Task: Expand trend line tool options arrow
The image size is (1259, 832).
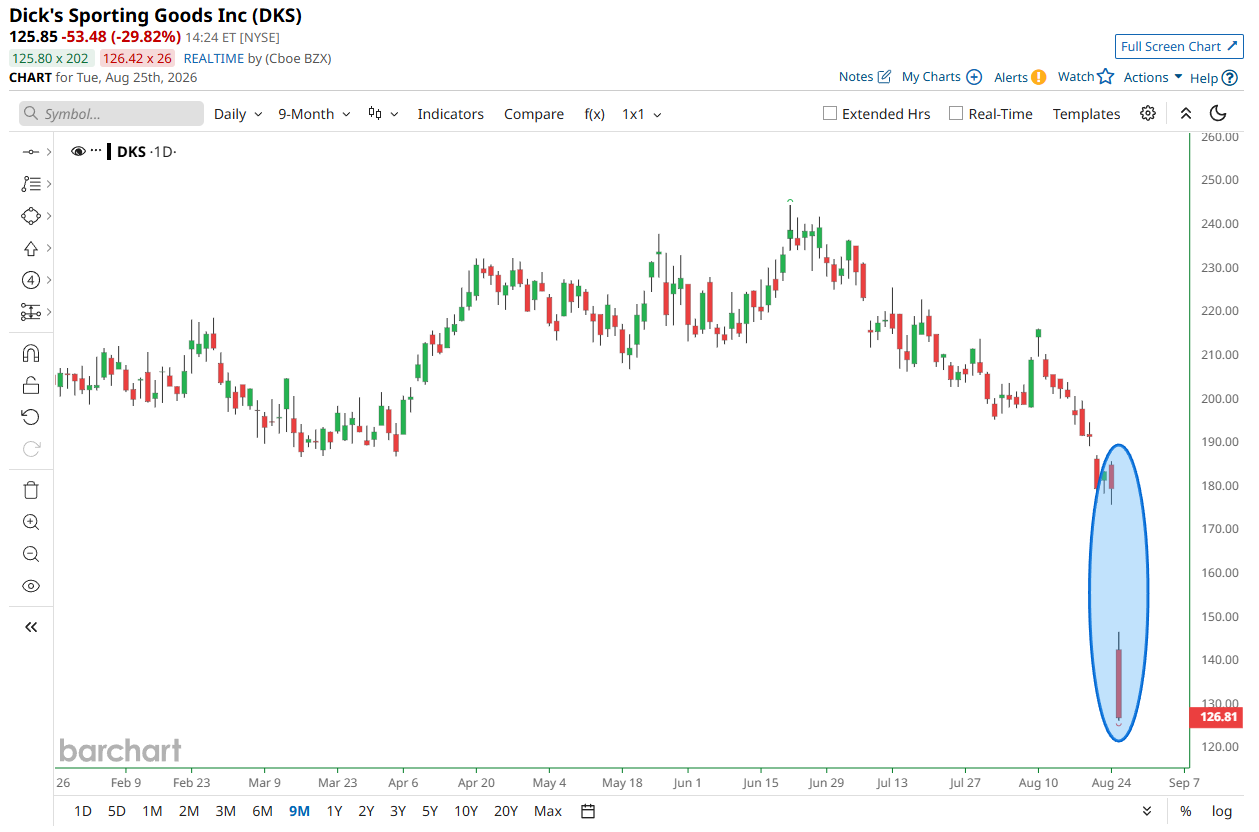Action: pyautogui.click(x=48, y=152)
